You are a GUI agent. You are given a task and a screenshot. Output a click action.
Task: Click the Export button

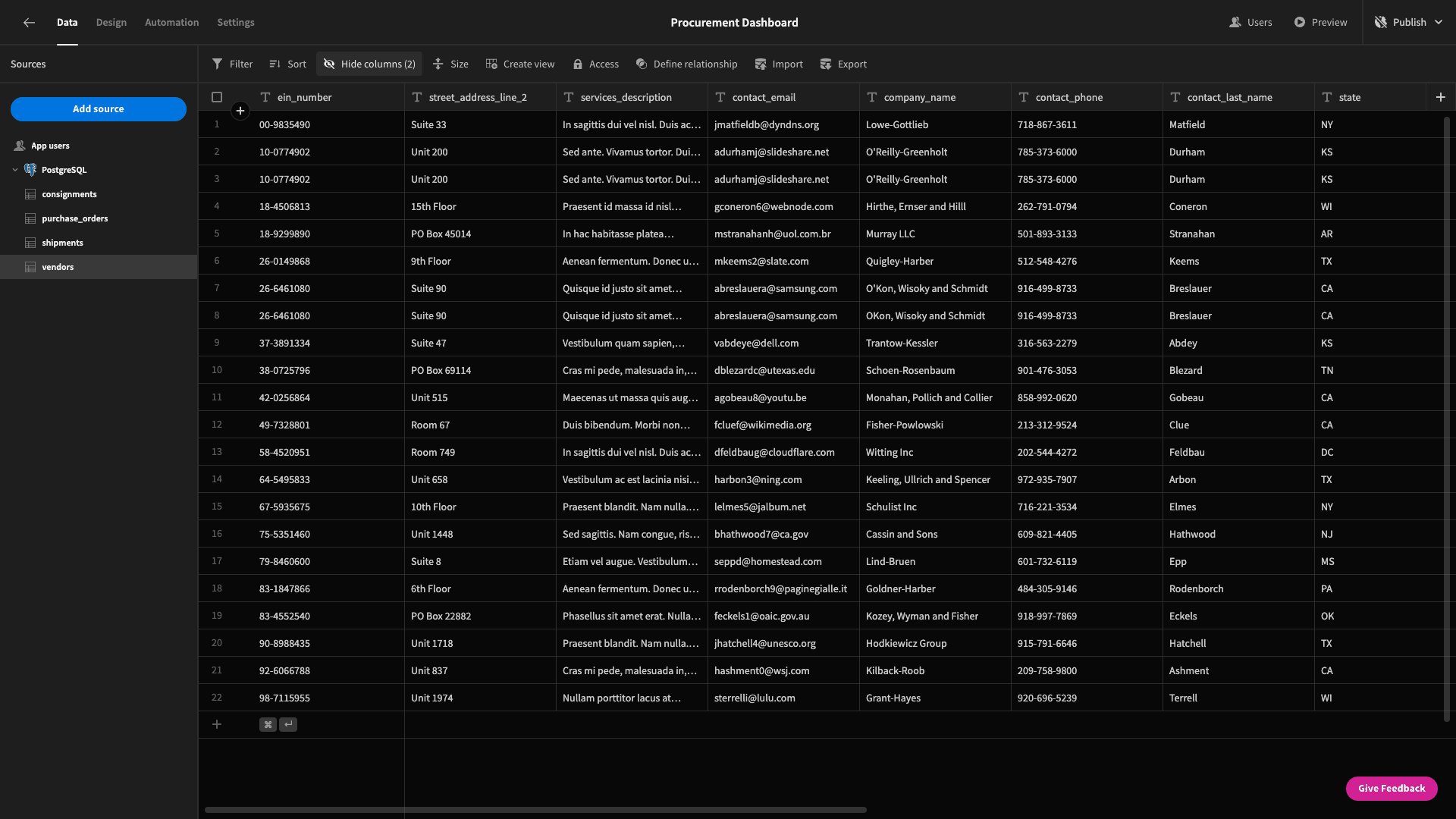tap(843, 64)
